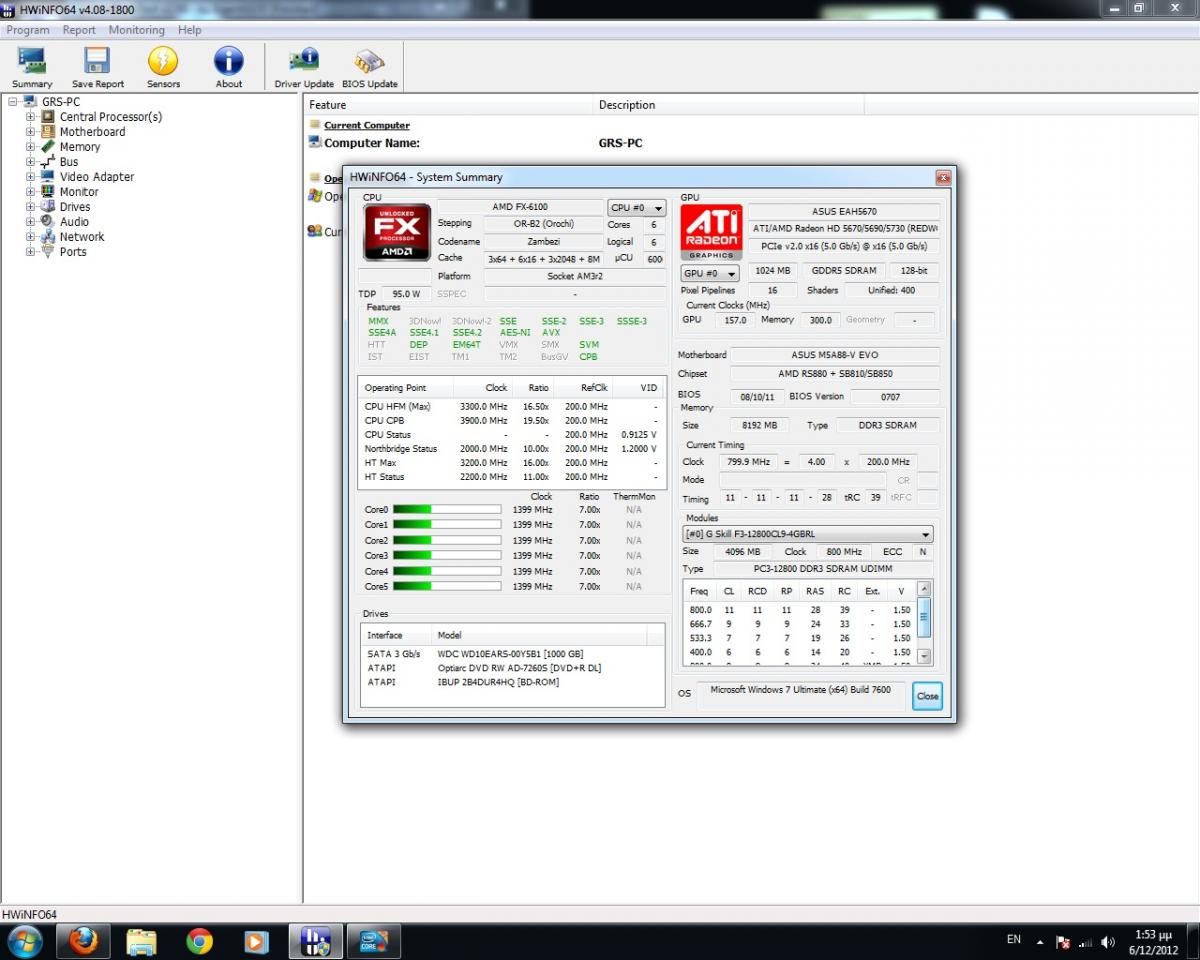
Task: Open the Monitoring menu
Action: (137, 30)
